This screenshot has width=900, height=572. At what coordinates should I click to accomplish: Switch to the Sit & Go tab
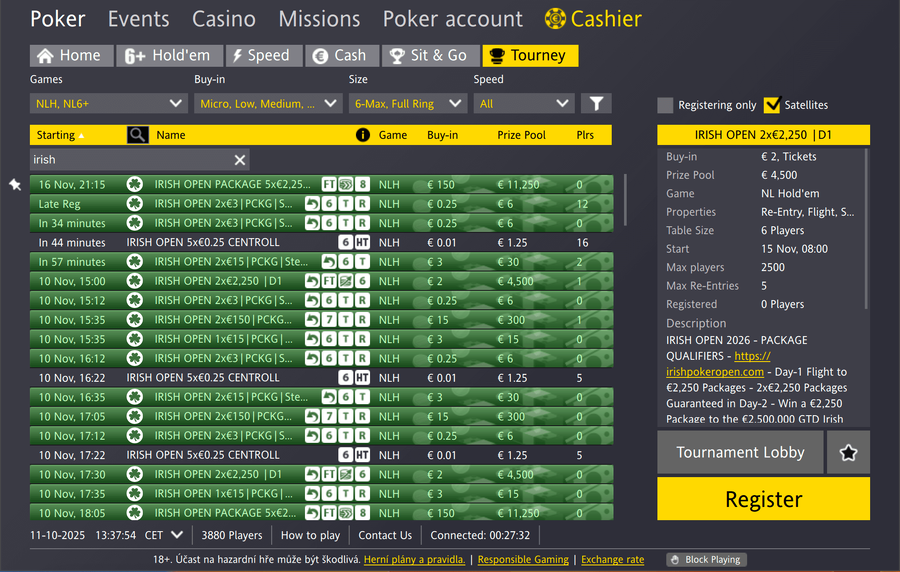click(427, 56)
